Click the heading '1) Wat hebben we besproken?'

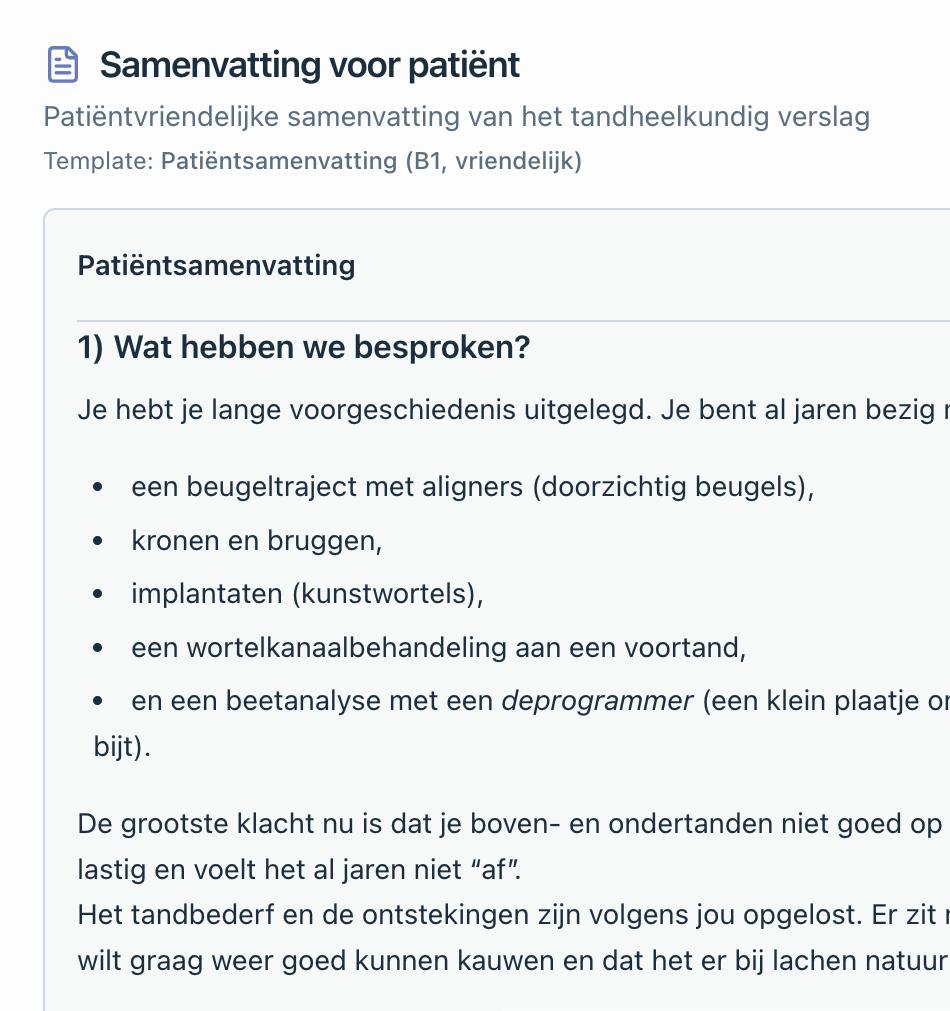[304, 347]
